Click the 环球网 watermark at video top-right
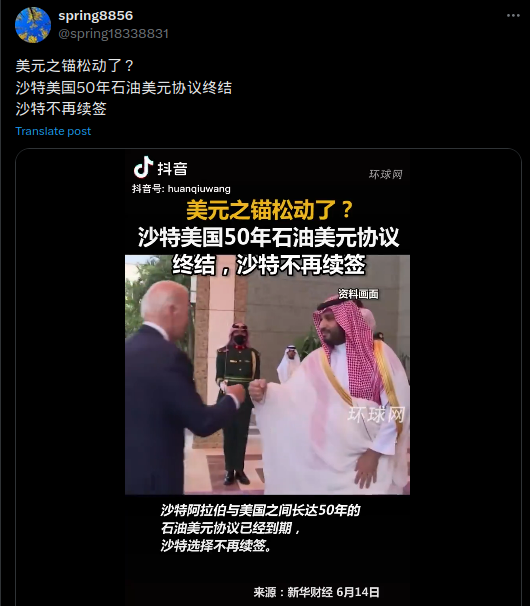This screenshot has height=606, width=530. [x=385, y=174]
